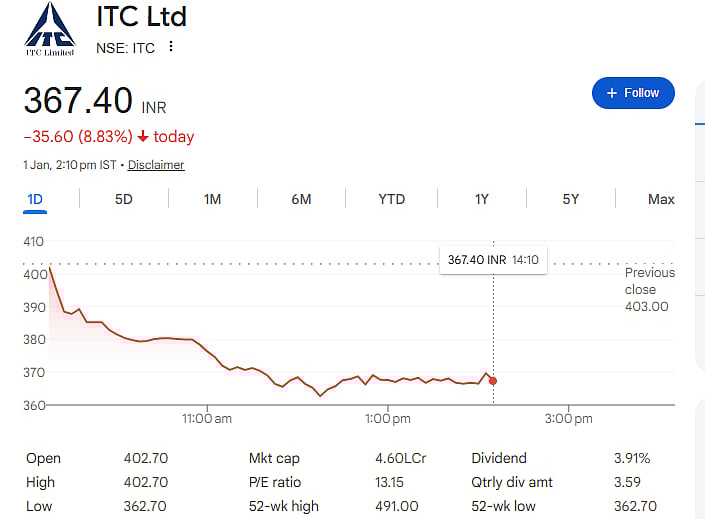This screenshot has width=705, height=519.
Task: Select the 1D chart range tab
Action: [35, 199]
